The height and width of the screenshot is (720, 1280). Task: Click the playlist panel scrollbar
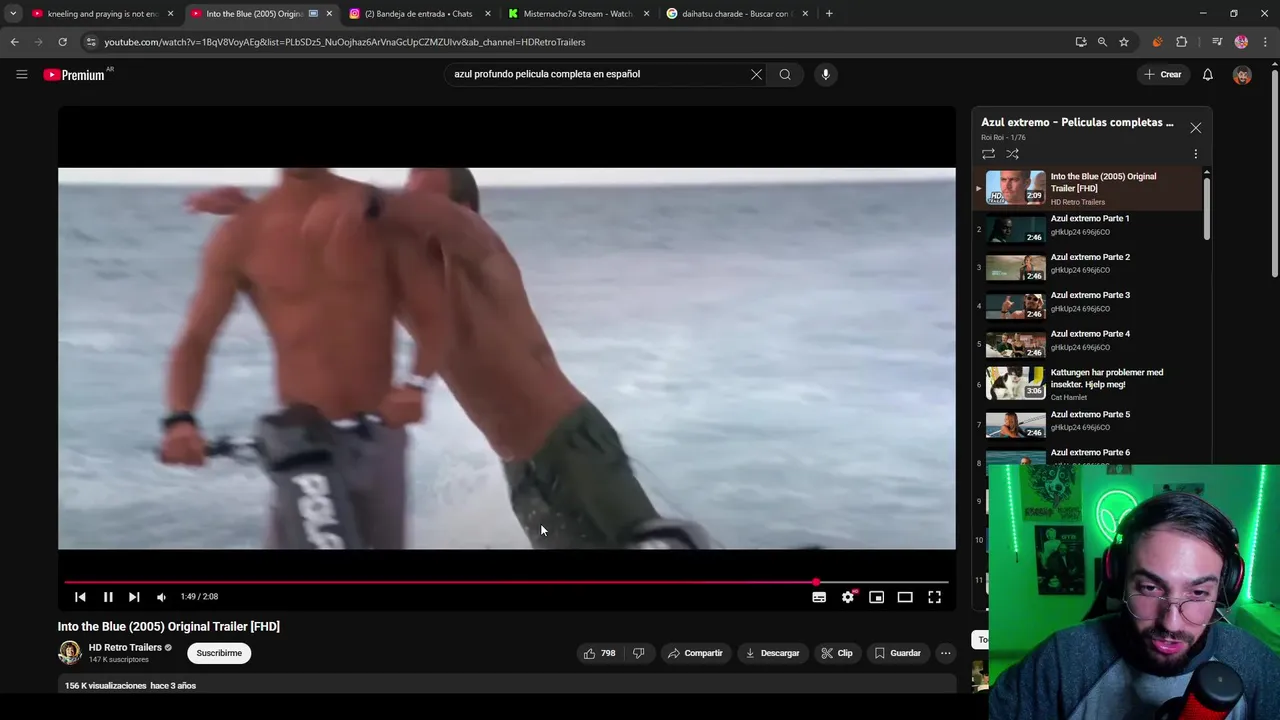pos(1207,208)
